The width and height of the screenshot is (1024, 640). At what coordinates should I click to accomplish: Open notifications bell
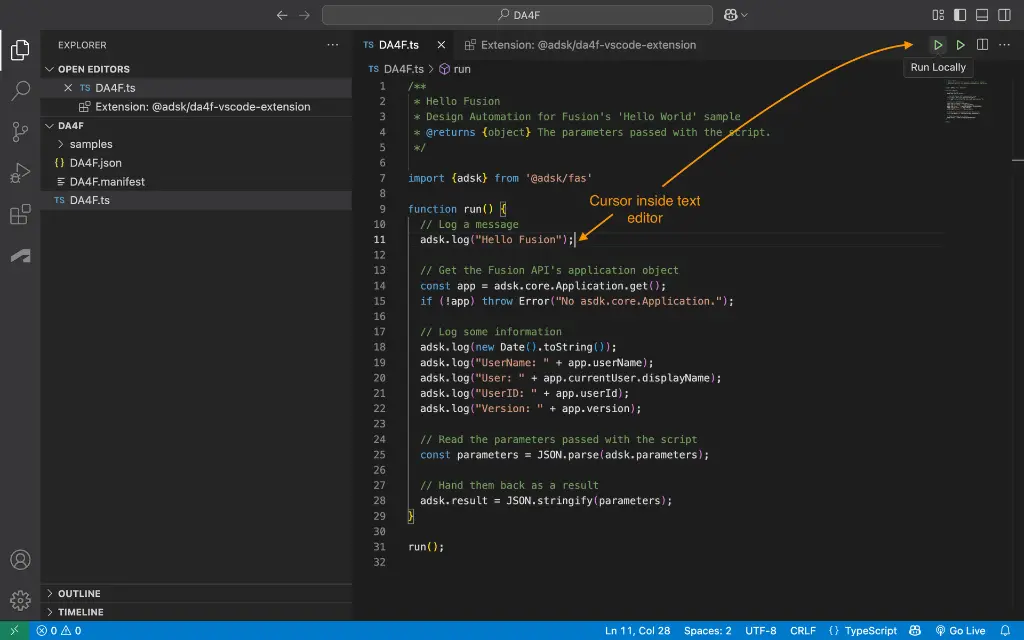pyautogui.click(x=1005, y=631)
